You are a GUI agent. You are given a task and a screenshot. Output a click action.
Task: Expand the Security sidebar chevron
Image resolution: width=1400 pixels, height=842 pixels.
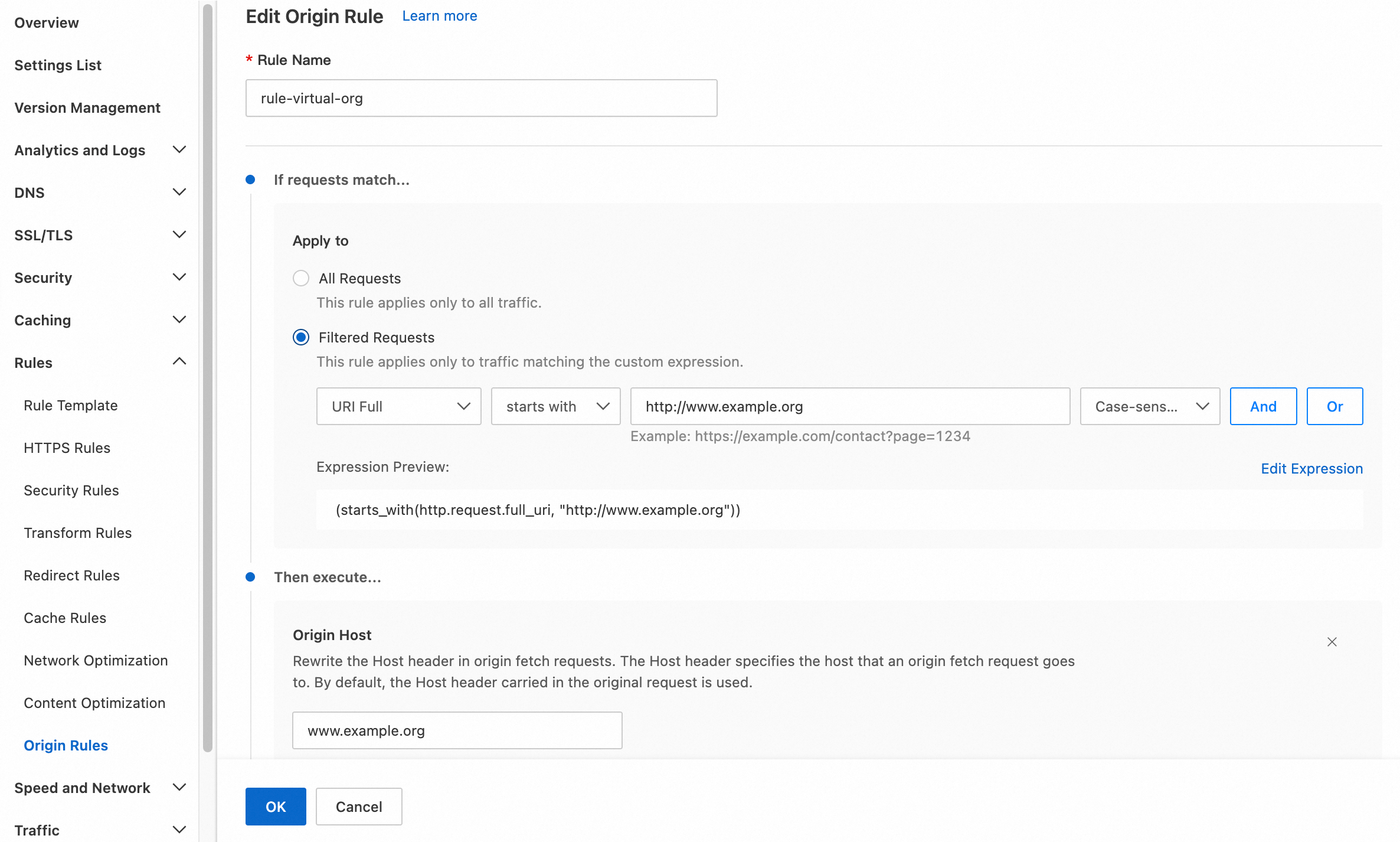[x=179, y=278]
